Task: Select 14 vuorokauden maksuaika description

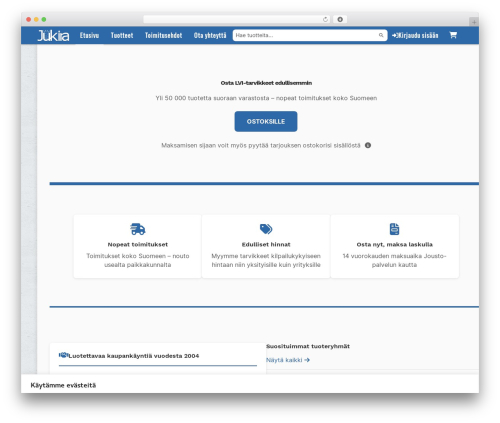Action: tap(394, 260)
